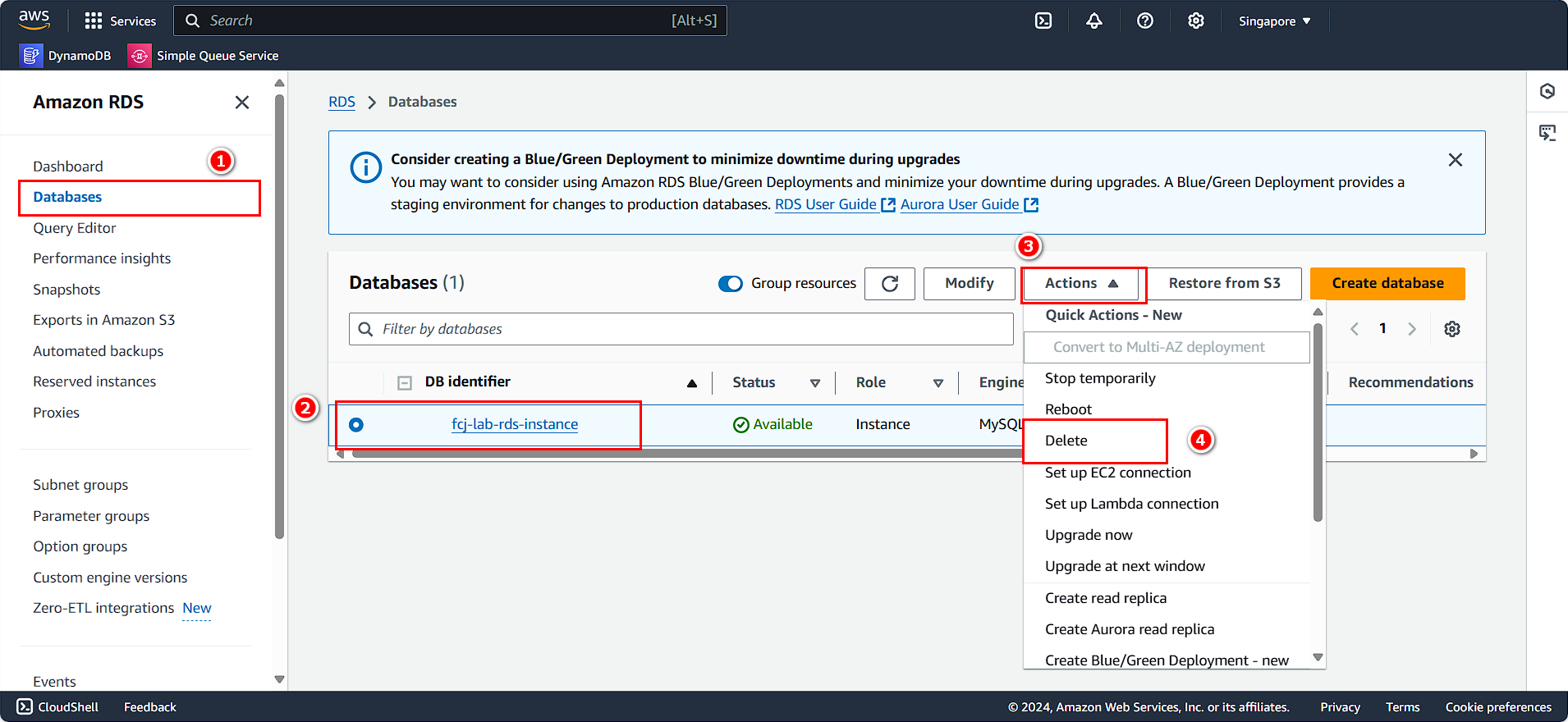Go to next page of databases
The width and height of the screenshot is (1568, 722).
pyautogui.click(x=1412, y=329)
